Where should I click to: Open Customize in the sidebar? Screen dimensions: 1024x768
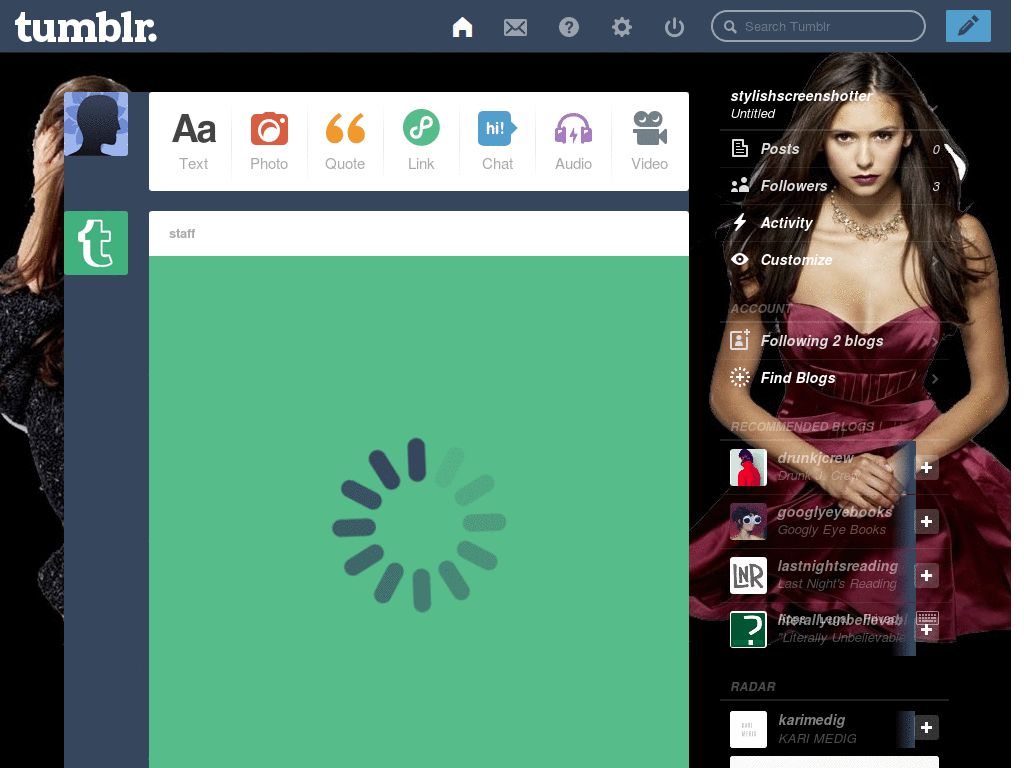[835, 260]
